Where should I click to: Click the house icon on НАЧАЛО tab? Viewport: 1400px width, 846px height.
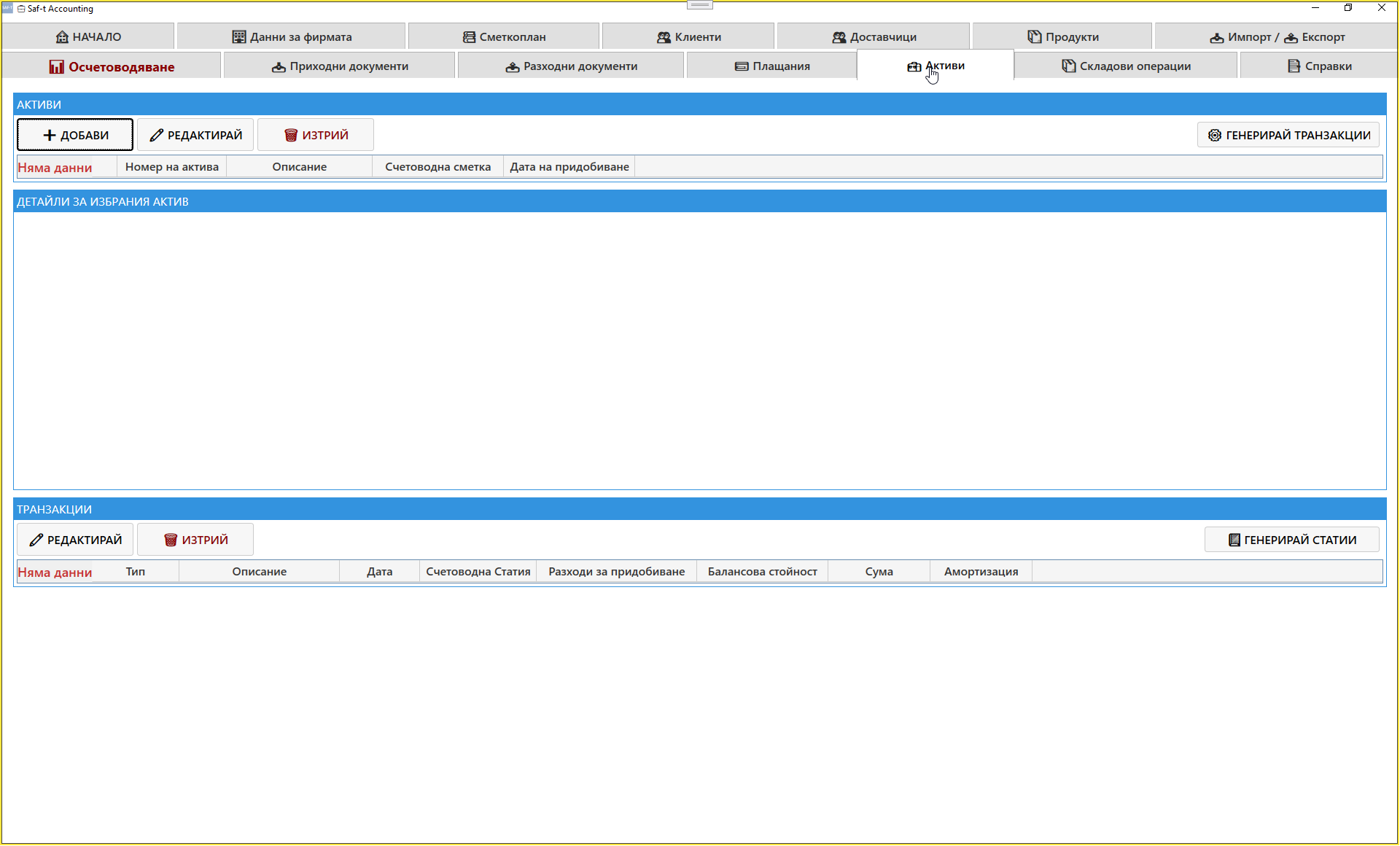coord(62,36)
